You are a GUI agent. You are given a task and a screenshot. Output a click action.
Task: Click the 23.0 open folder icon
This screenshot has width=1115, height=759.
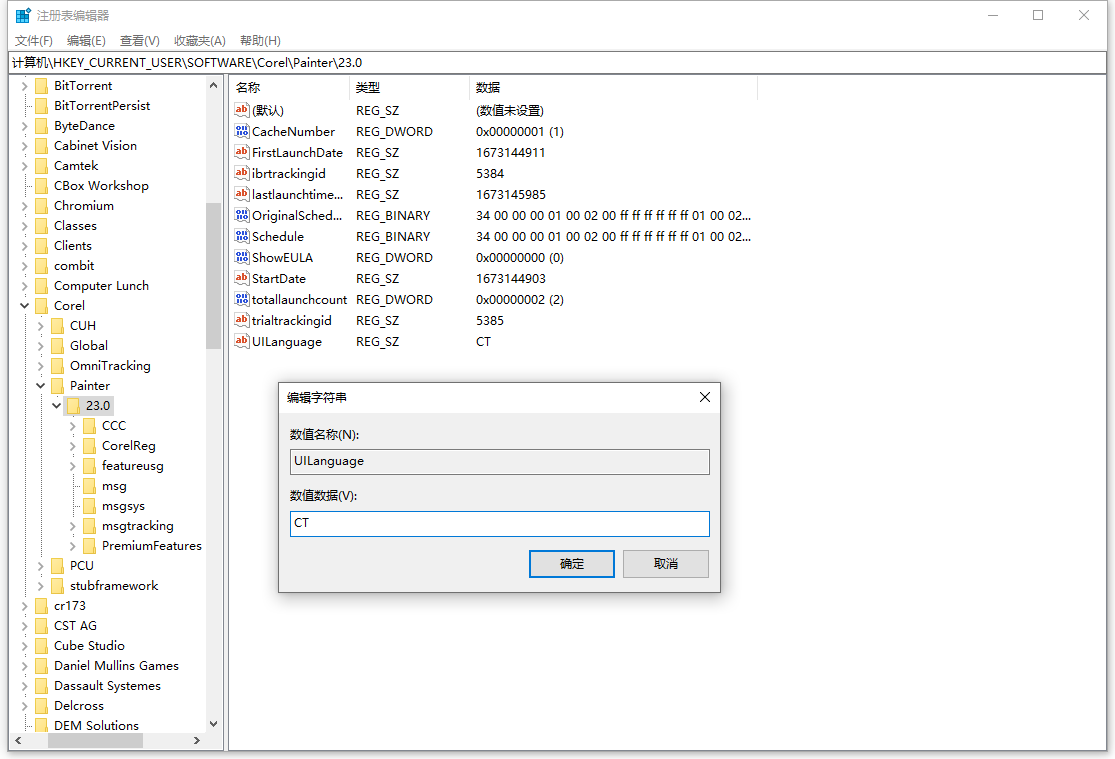[73, 405]
